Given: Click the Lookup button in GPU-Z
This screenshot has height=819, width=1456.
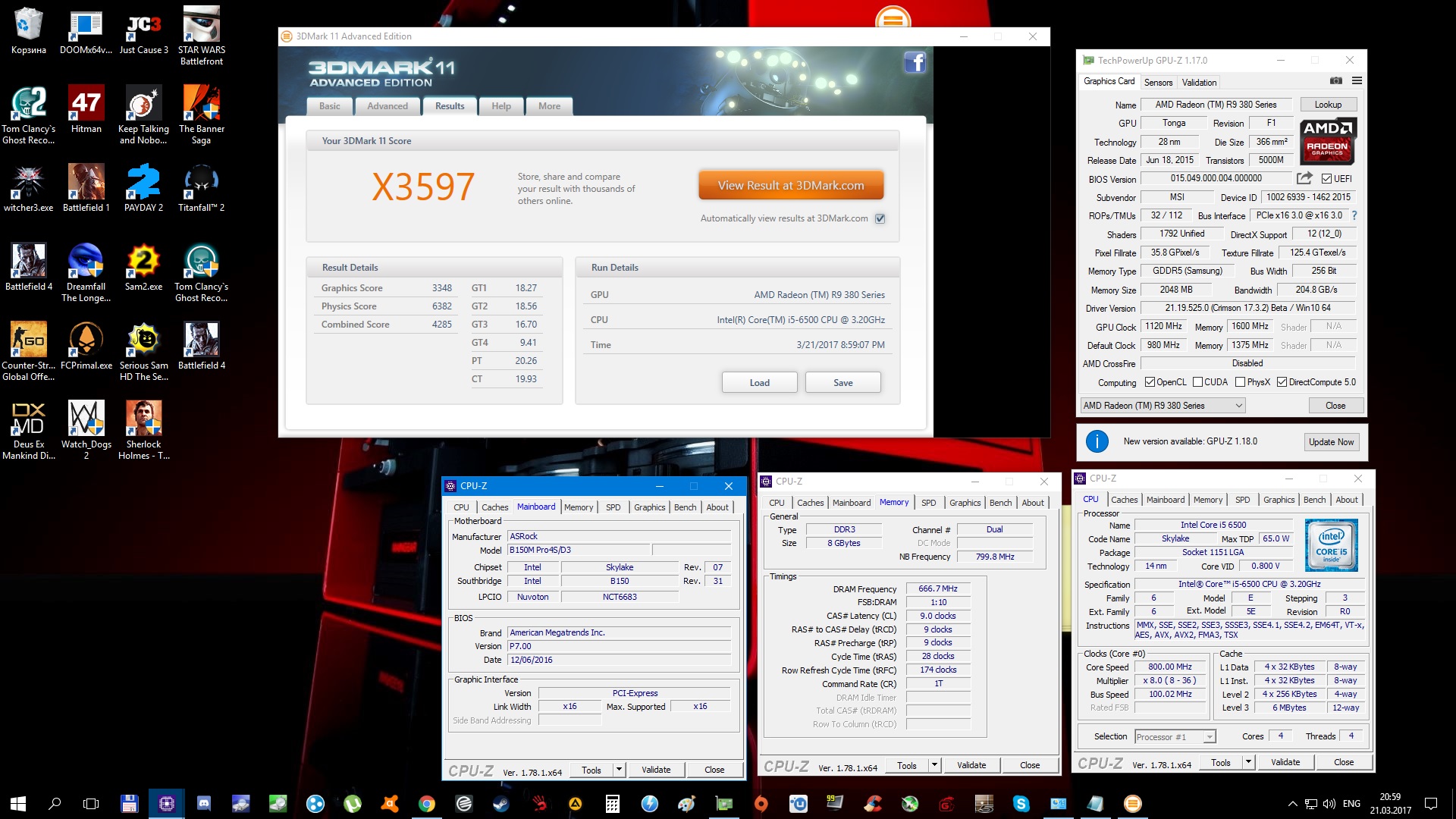Looking at the screenshot, I should pyautogui.click(x=1328, y=105).
